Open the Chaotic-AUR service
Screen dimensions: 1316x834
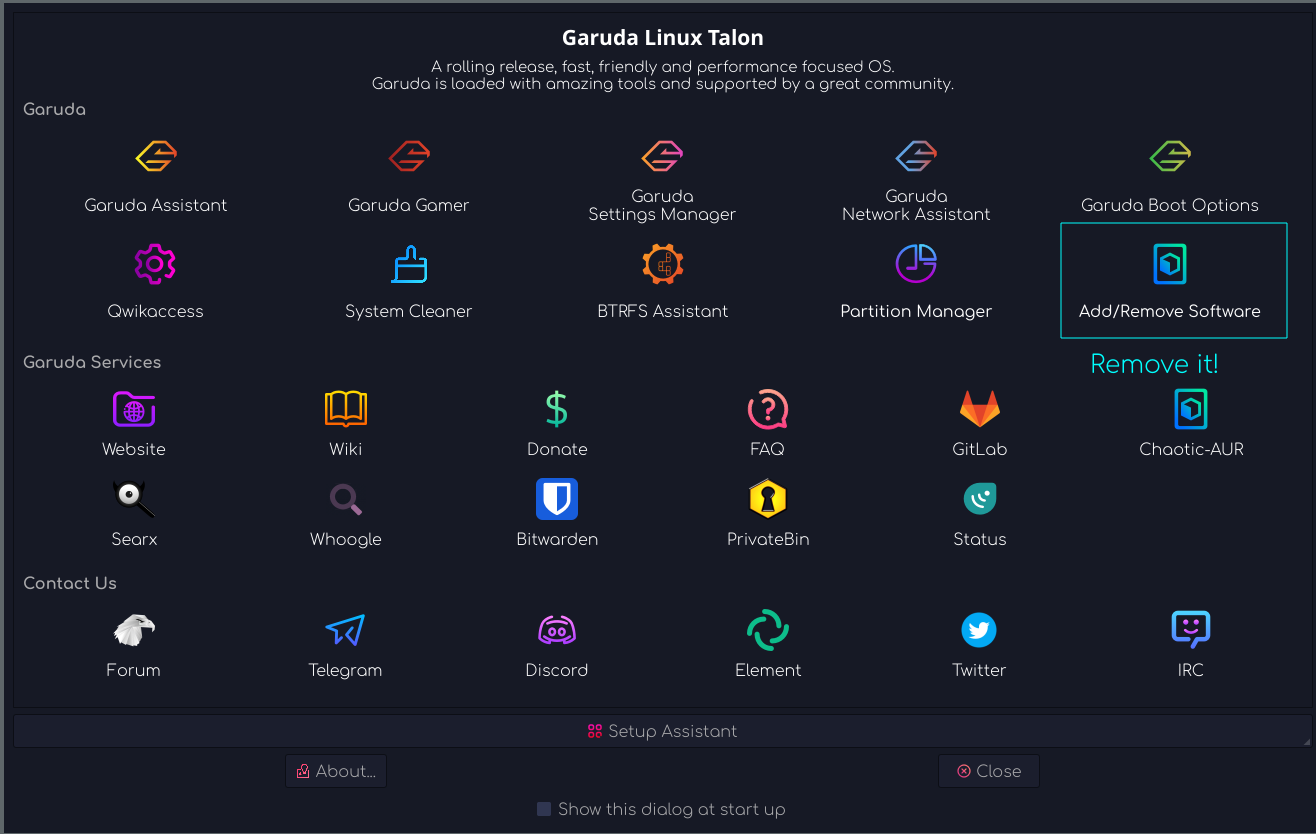[1190, 409]
